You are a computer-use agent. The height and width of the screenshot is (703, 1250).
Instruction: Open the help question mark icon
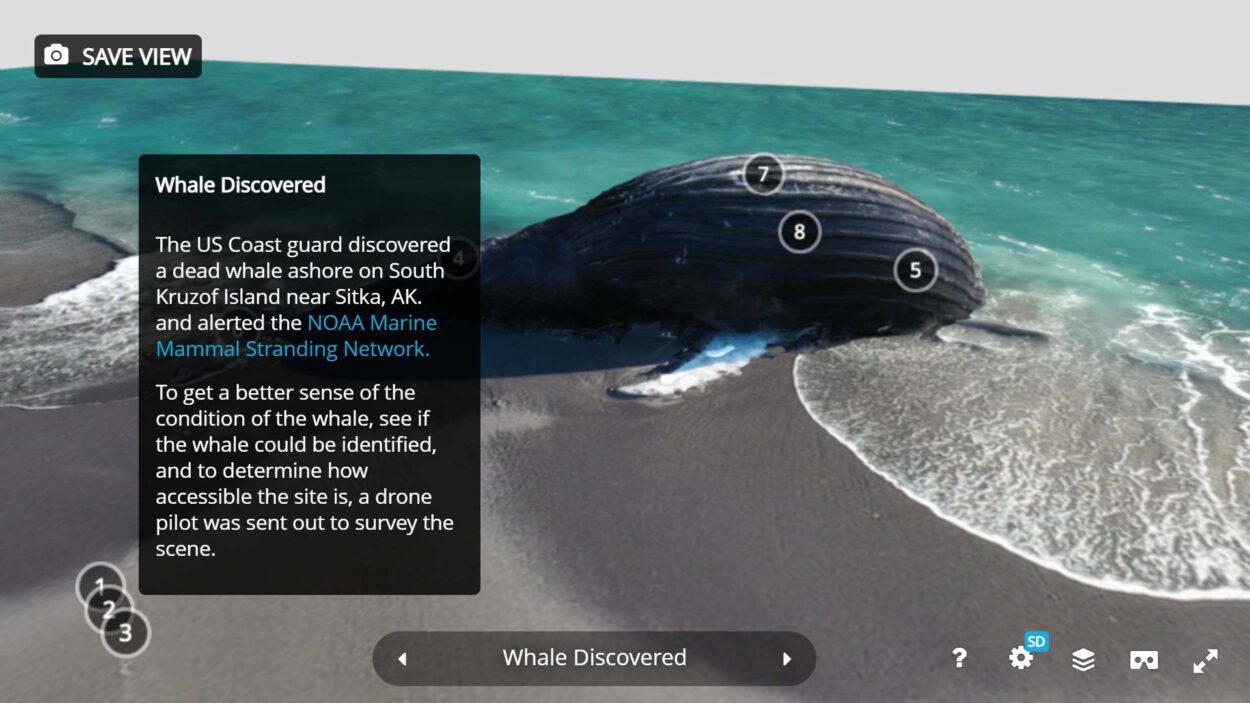click(x=959, y=658)
